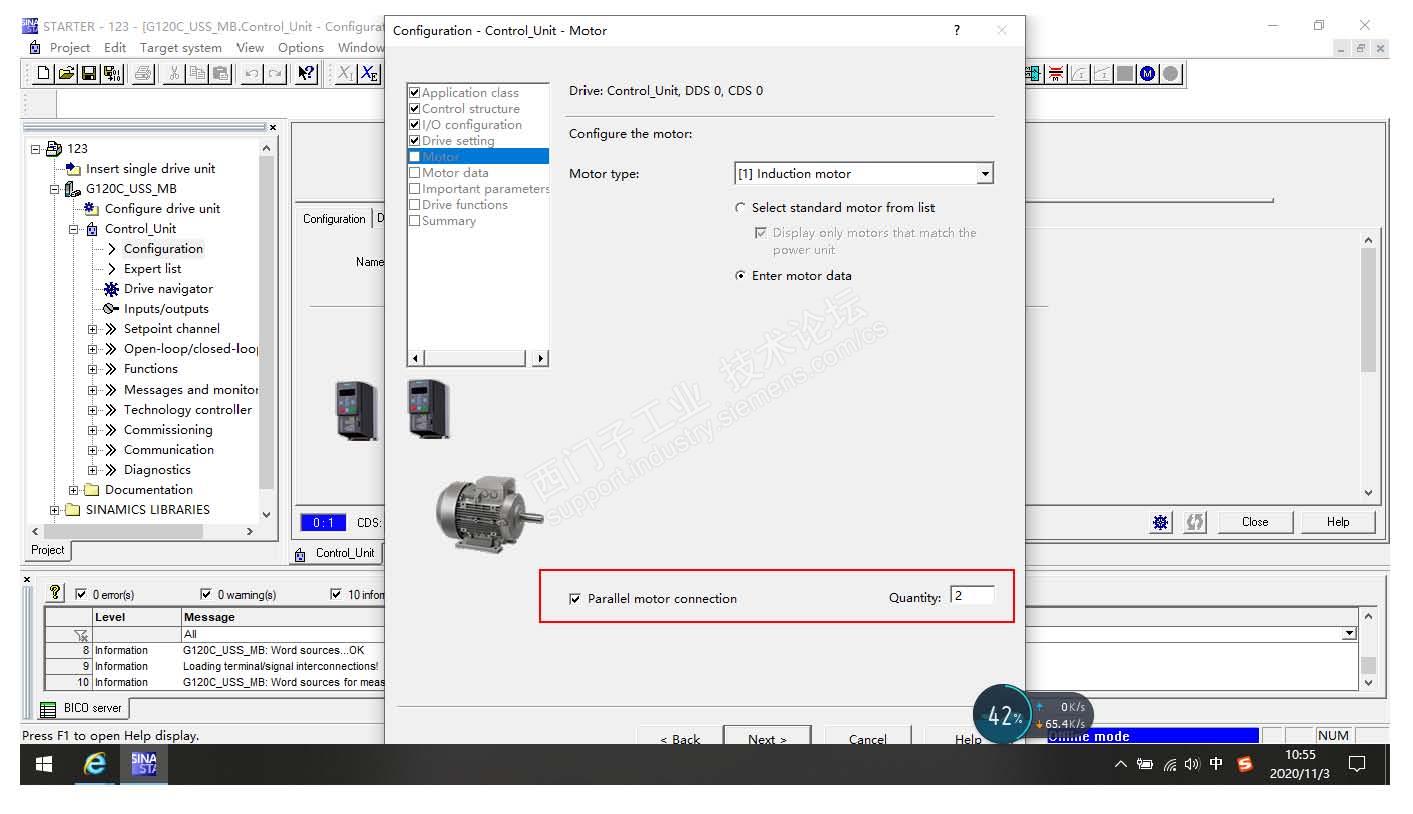The image size is (1413, 814).
Task: Click the wizard step list horizontal scrollbar
Action: (x=478, y=358)
